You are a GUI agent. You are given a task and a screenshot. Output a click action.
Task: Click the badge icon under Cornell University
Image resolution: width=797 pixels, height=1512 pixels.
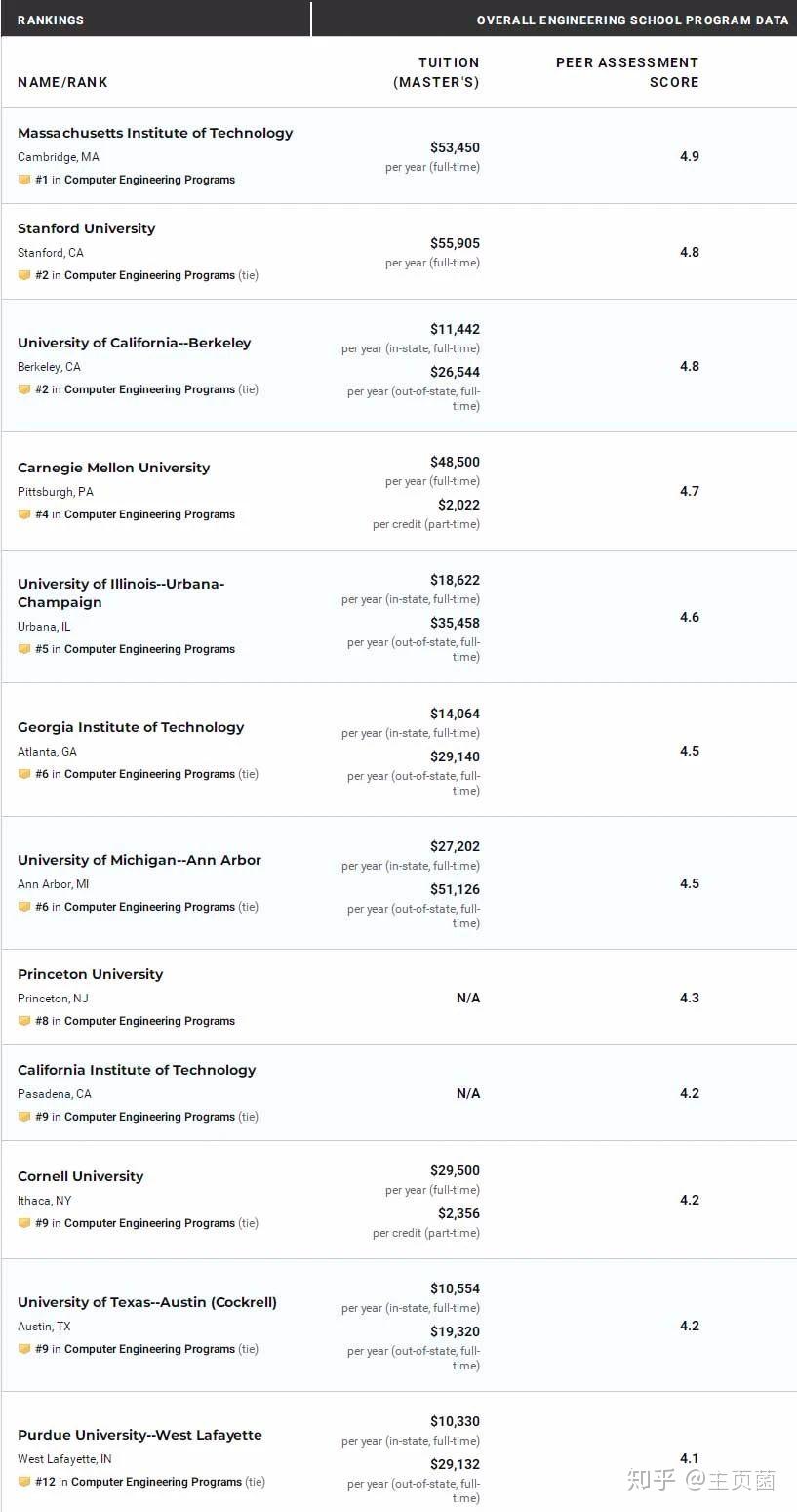24,1223
